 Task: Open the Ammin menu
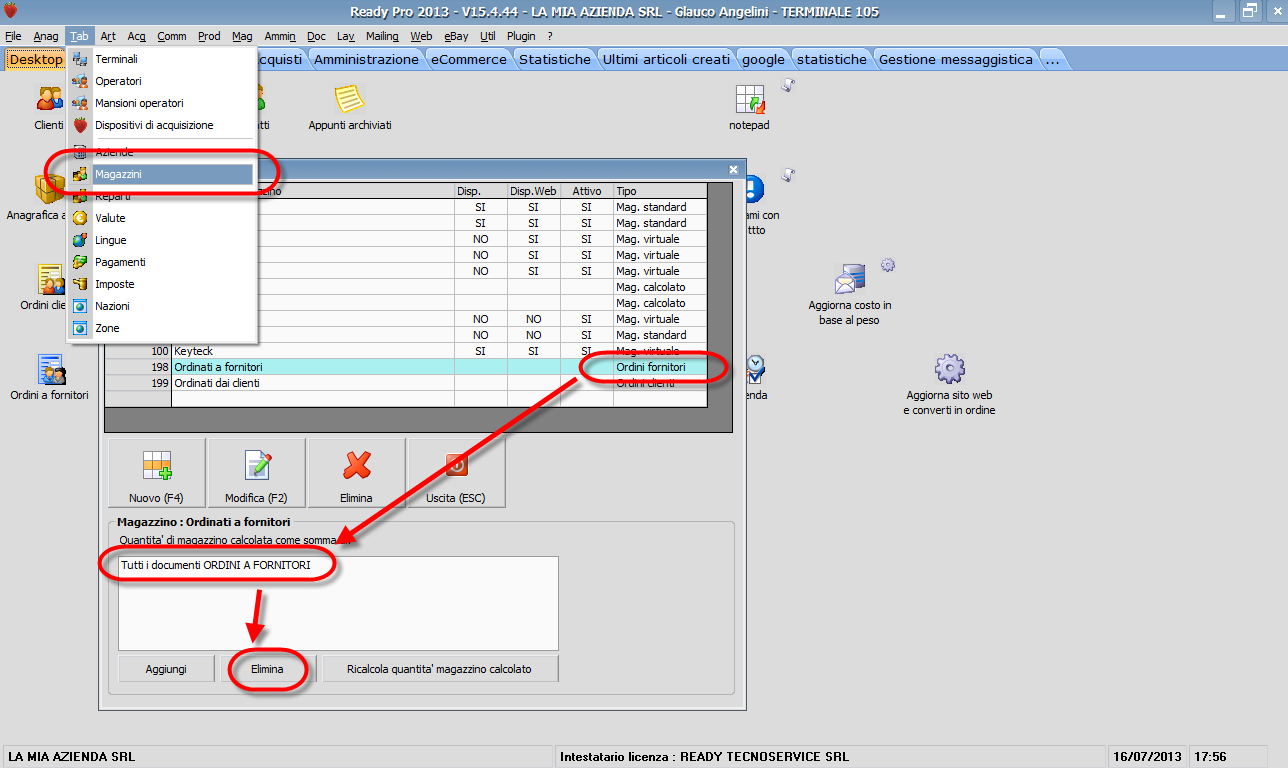(x=280, y=36)
